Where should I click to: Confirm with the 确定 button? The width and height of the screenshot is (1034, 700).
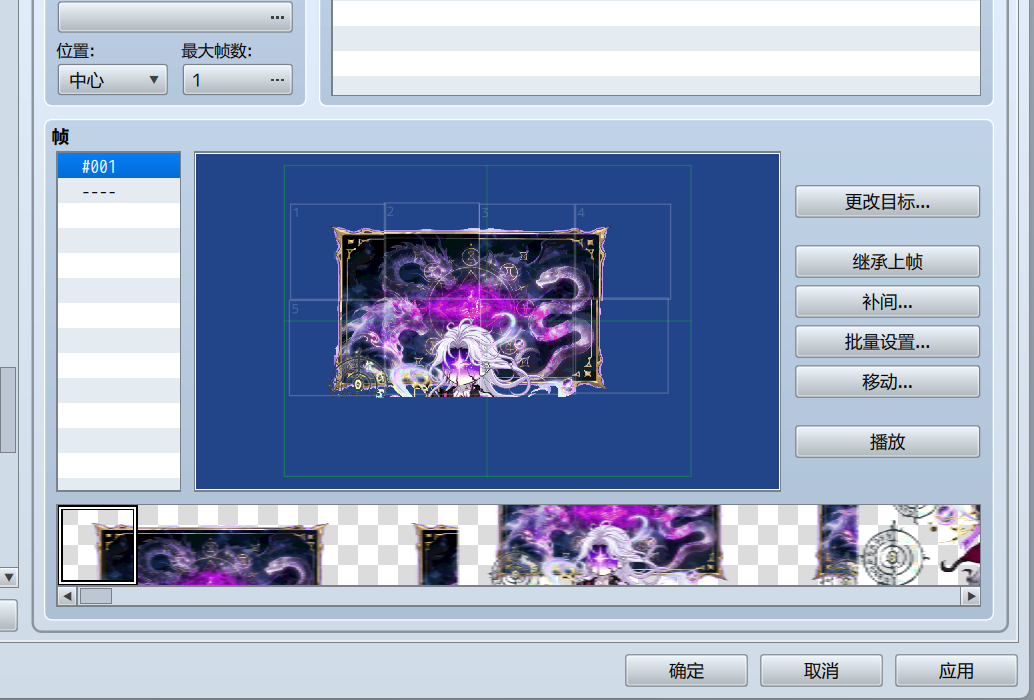point(686,670)
